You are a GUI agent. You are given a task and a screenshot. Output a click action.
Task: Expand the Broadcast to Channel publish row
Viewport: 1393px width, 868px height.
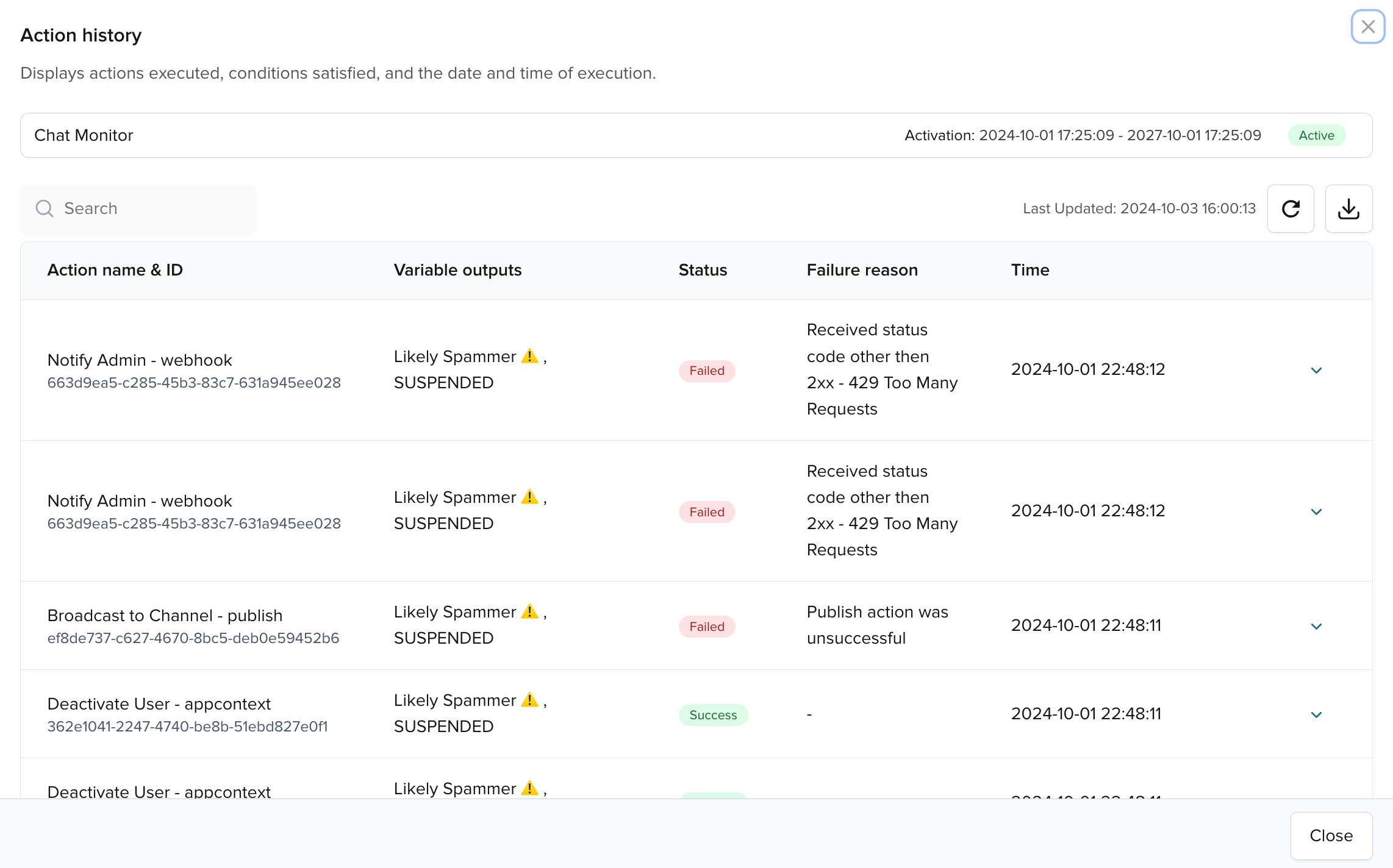(1316, 627)
